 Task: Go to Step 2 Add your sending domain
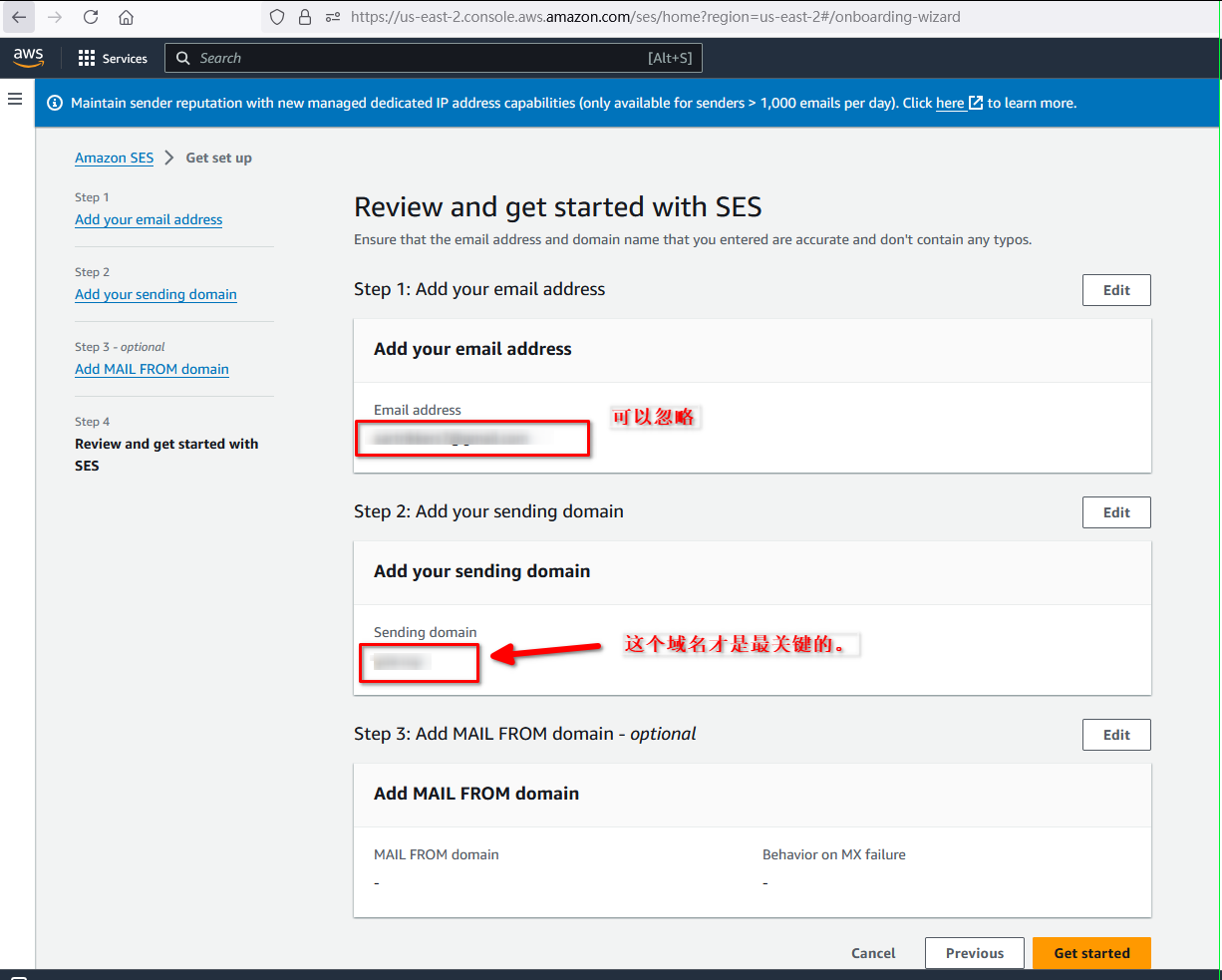pyautogui.click(x=155, y=294)
